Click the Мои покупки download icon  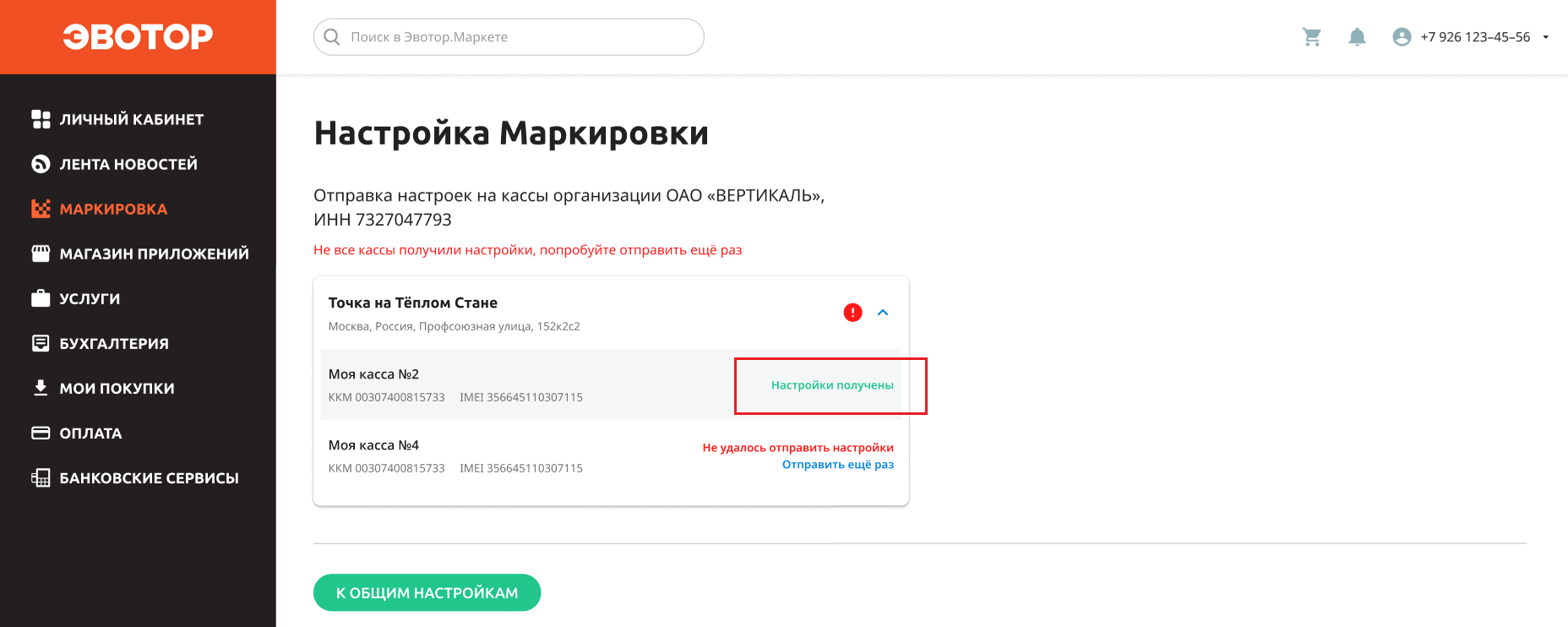41,388
